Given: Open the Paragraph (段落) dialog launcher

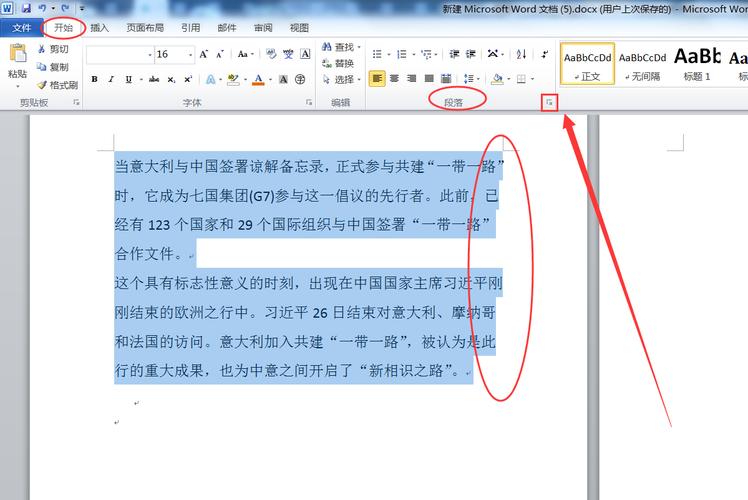Looking at the screenshot, I should (550, 103).
